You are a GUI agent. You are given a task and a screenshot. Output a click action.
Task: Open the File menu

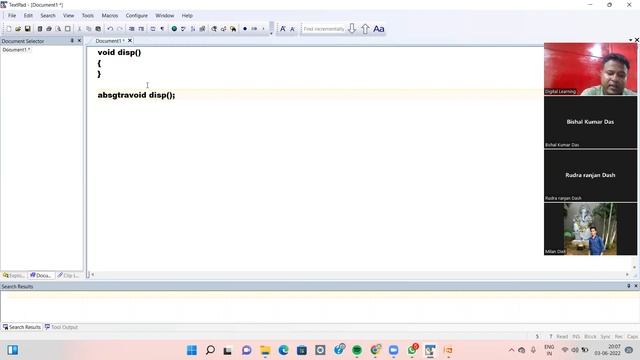[x=12, y=16]
